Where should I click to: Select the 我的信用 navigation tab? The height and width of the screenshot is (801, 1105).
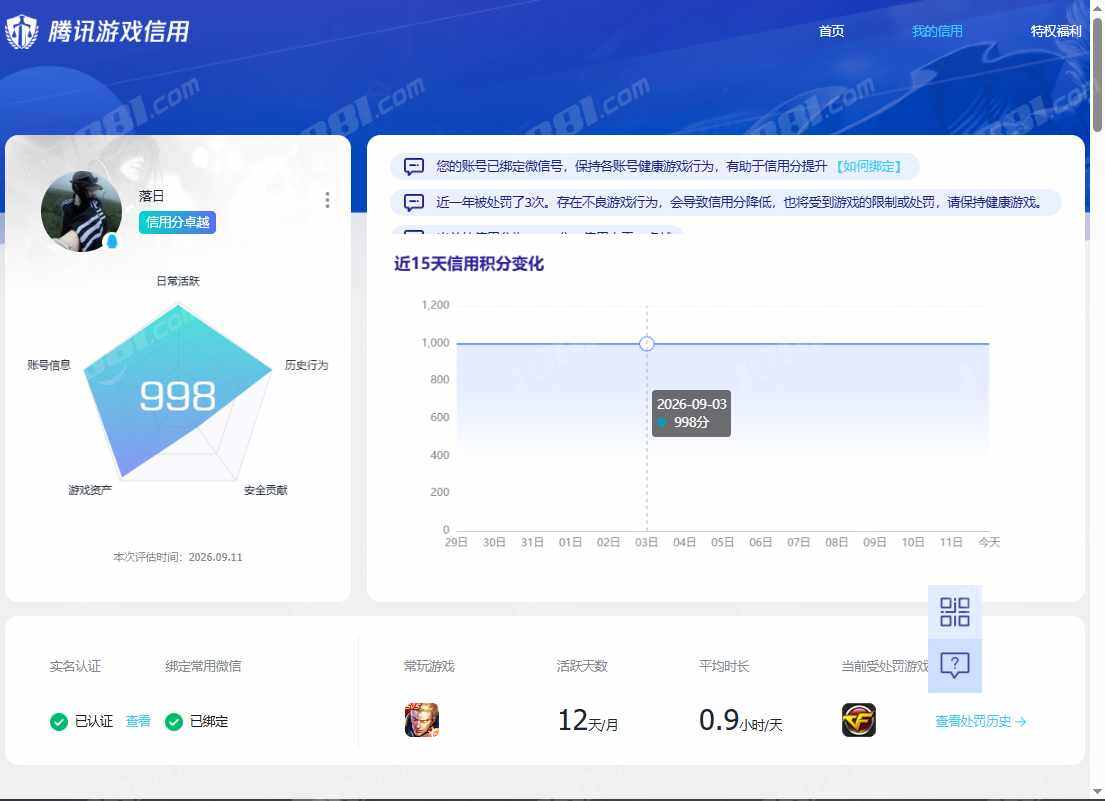coord(937,31)
